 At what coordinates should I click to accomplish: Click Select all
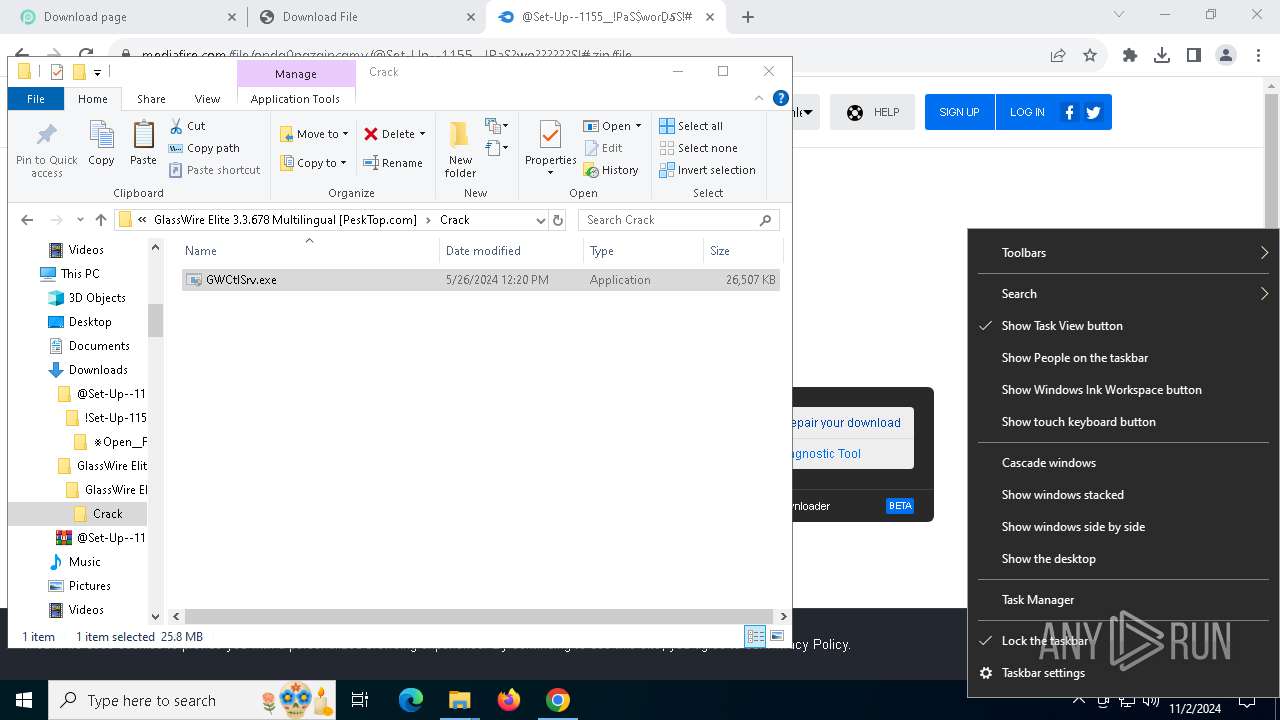click(x=691, y=126)
